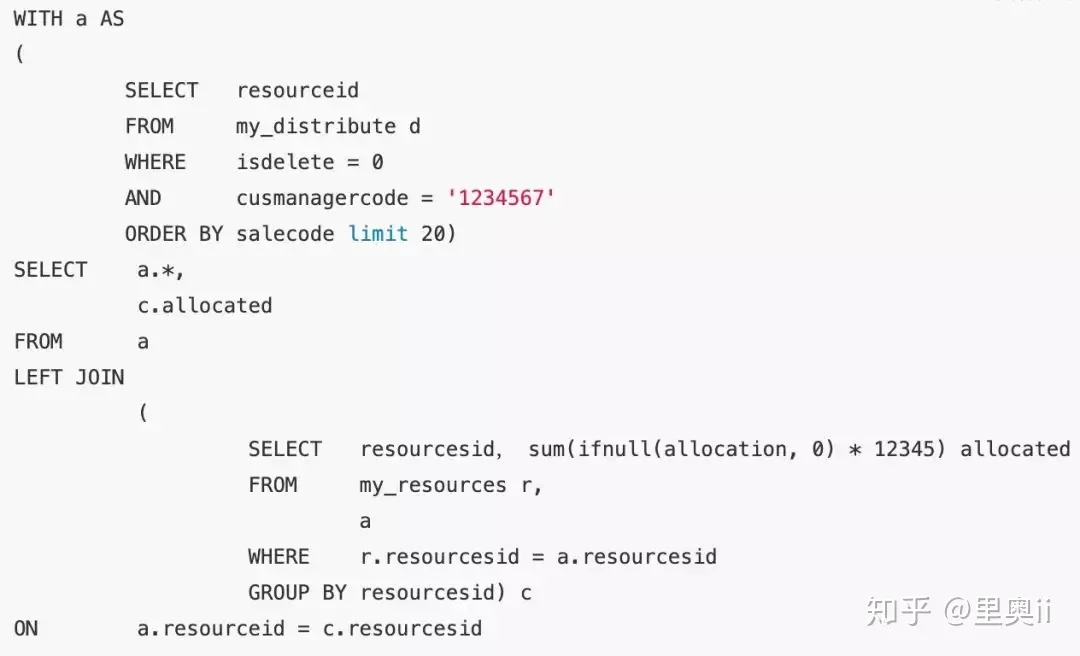Viewport: 1080px width, 656px height.
Task: Click the blue 'limit' keyword
Action: pos(378,234)
